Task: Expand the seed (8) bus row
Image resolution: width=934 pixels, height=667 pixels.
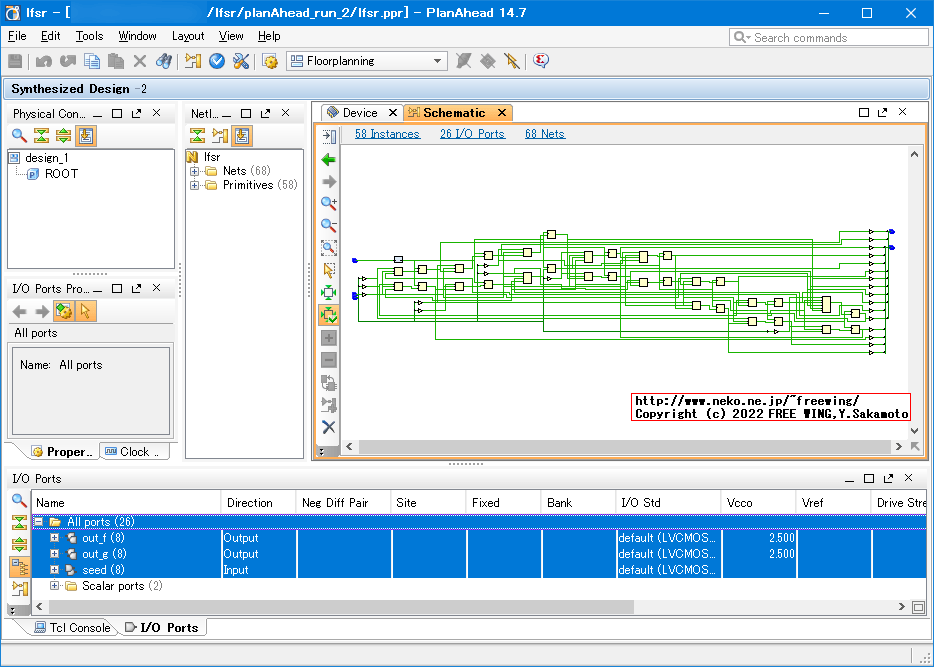Action: coord(54,570)
